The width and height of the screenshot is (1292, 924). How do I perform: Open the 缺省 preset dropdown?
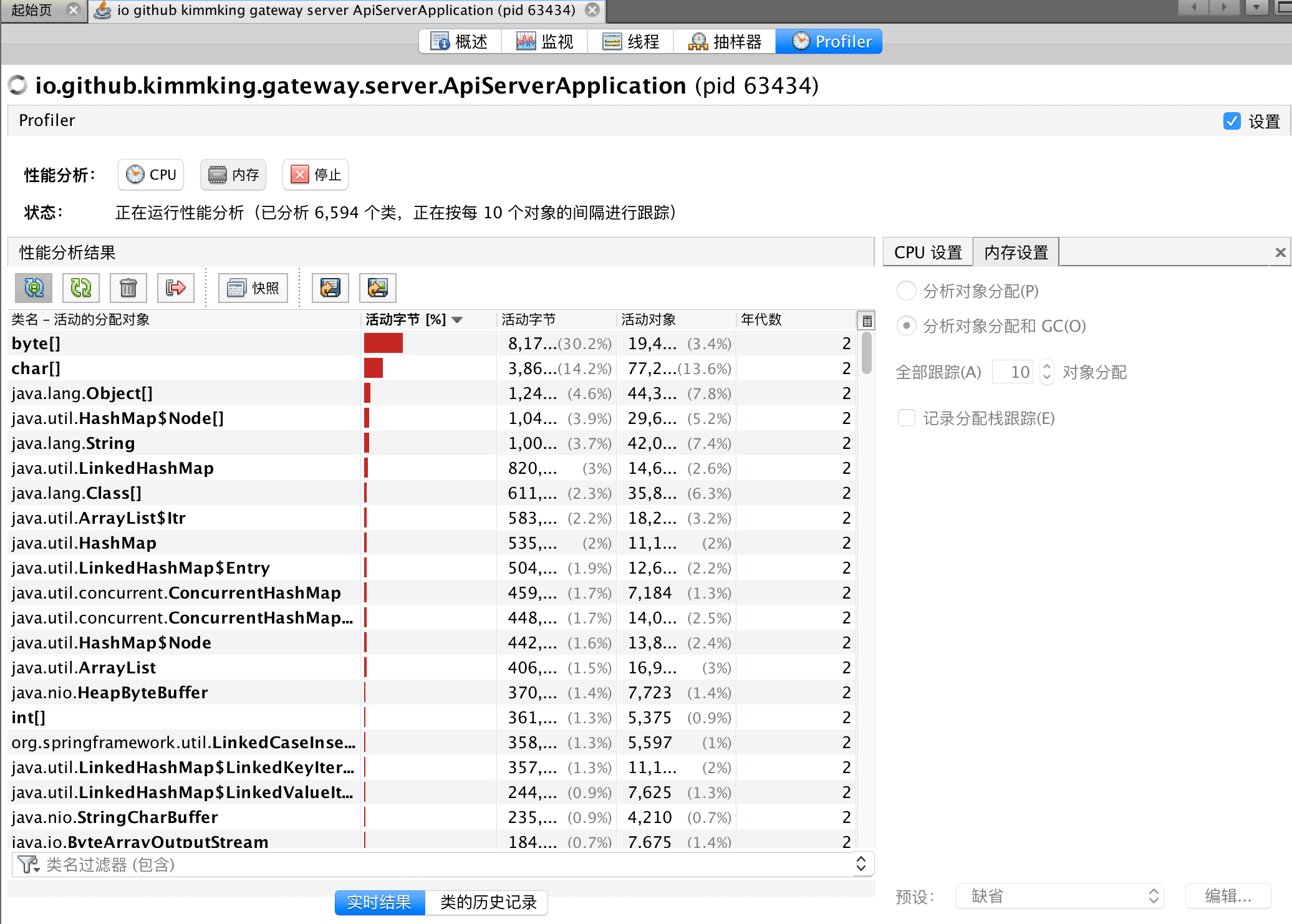[x=1060, y=896]
